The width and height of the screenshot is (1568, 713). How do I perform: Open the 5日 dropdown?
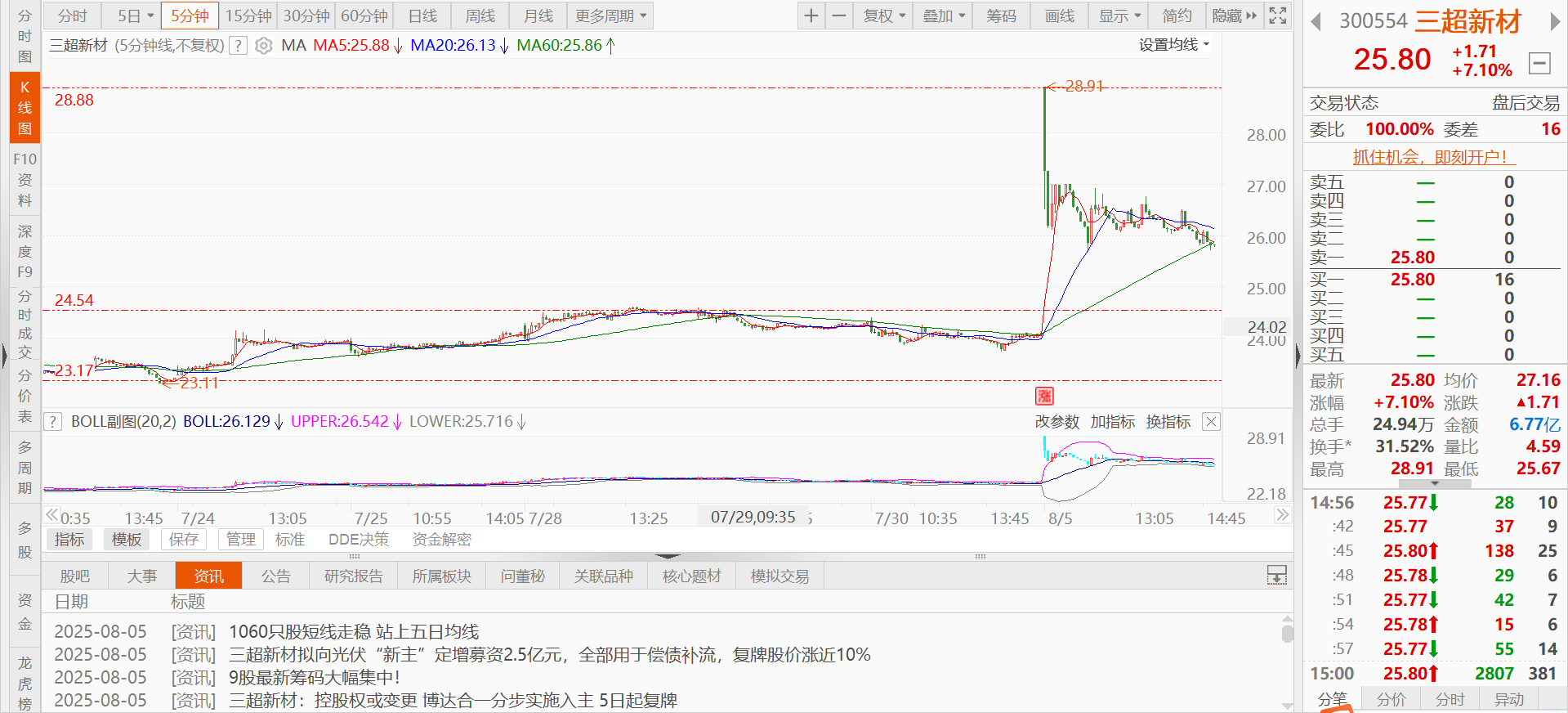[x=131, y=16]
